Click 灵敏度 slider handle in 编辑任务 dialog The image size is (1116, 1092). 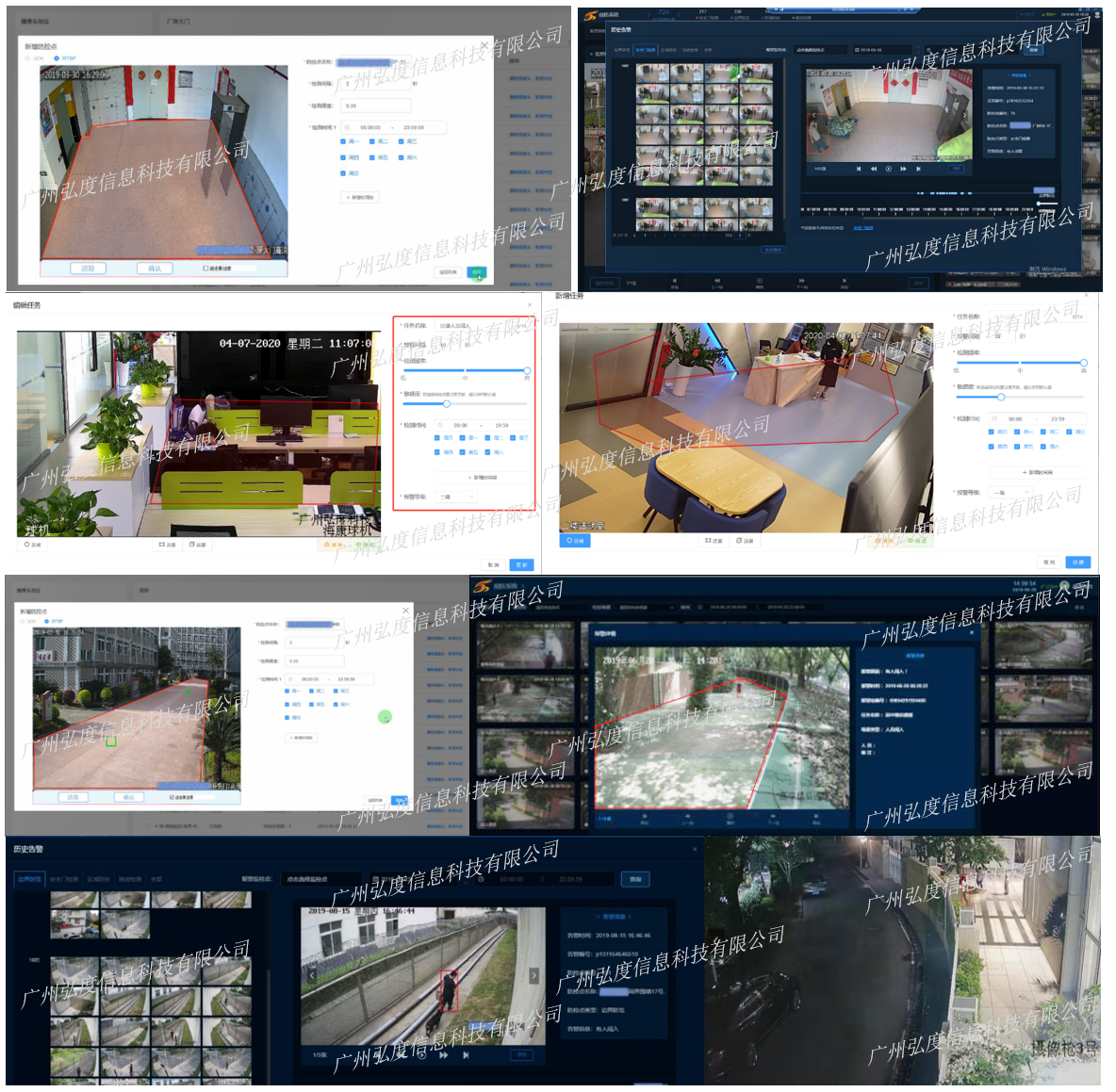point(447,403)
